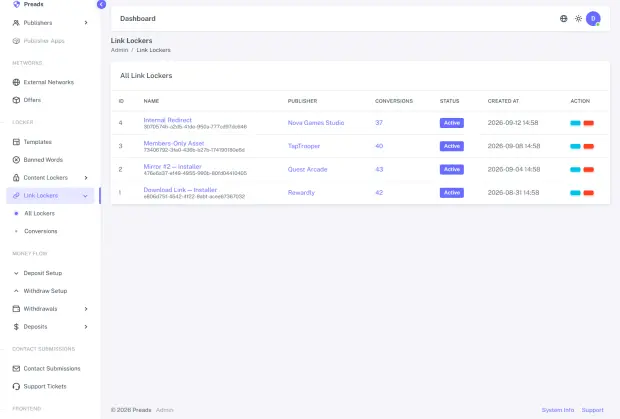Click conversions count 42
The width and height of the screenshot is (620, 419).
tap(379, 193)
